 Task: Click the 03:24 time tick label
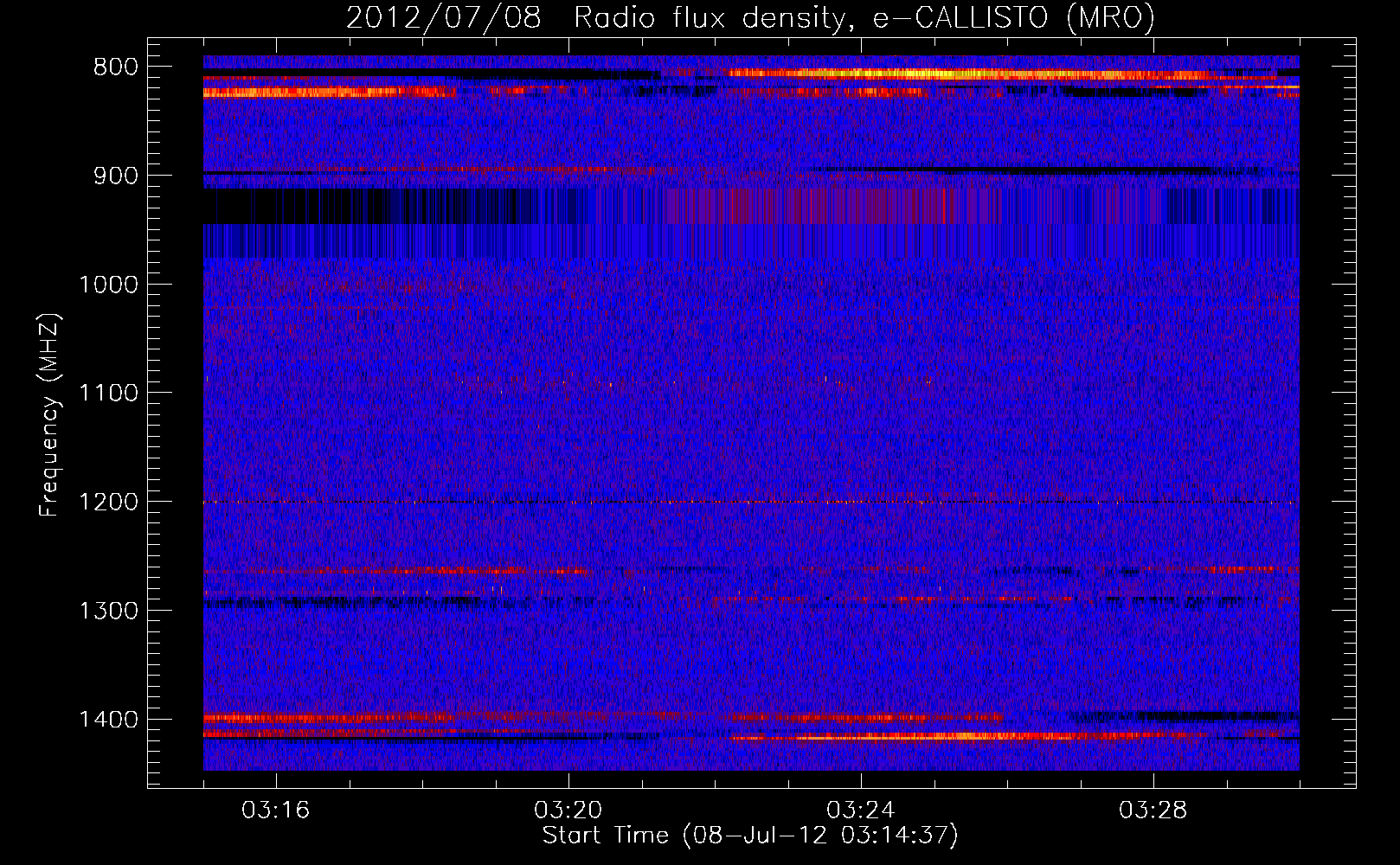(861, 811)
